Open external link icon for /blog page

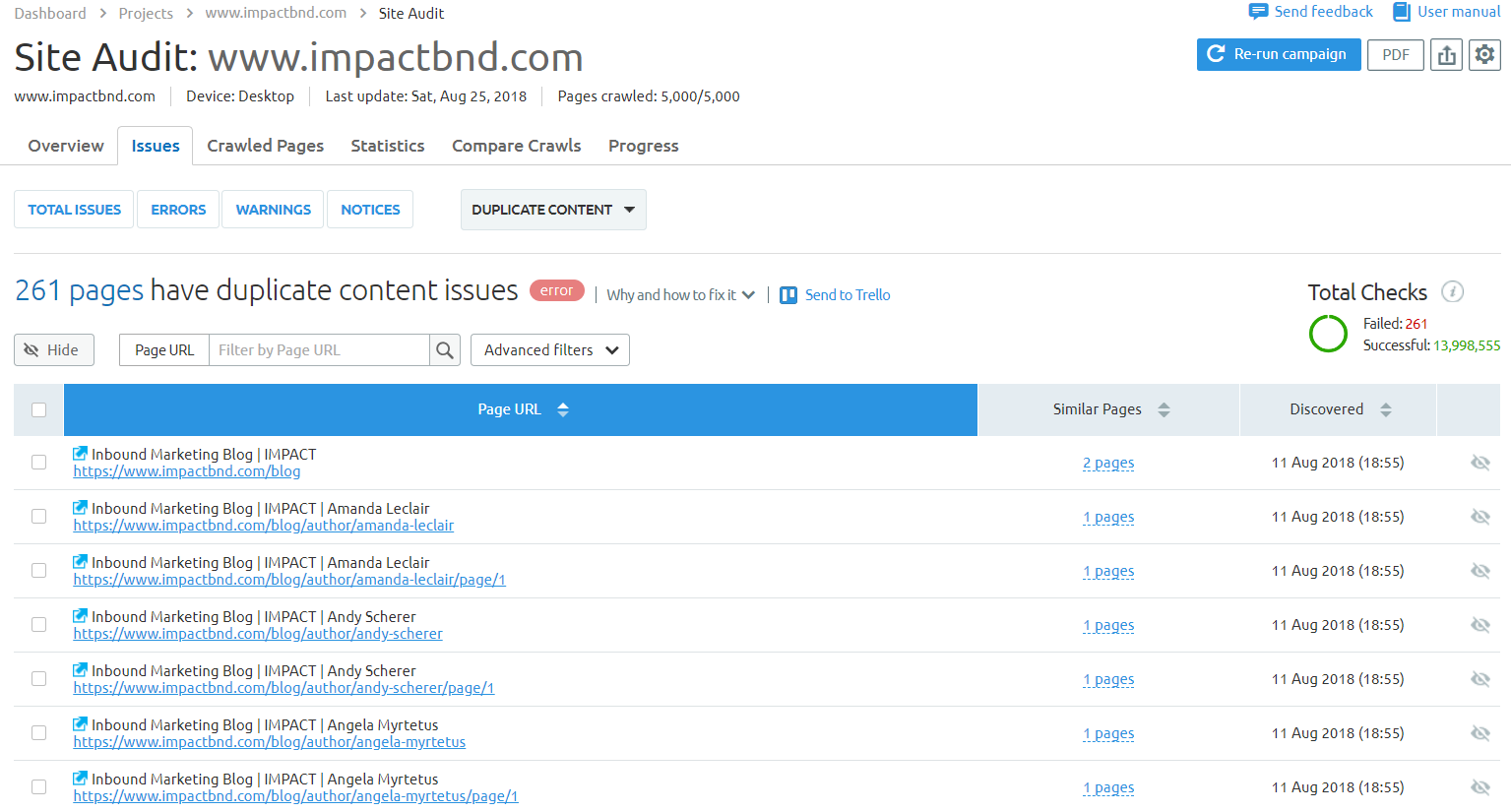tap(81, 454)
